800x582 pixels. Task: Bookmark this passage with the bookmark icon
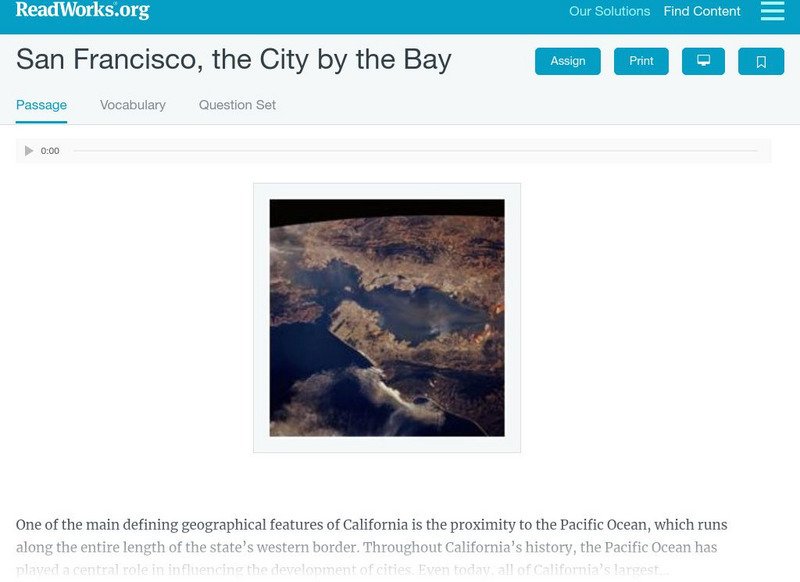(760, 61)
